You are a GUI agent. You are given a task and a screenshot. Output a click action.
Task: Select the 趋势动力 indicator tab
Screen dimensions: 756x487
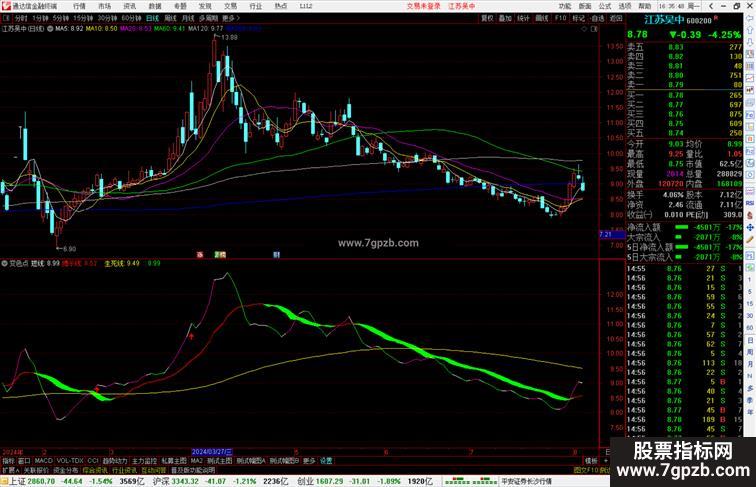point(115,461)
